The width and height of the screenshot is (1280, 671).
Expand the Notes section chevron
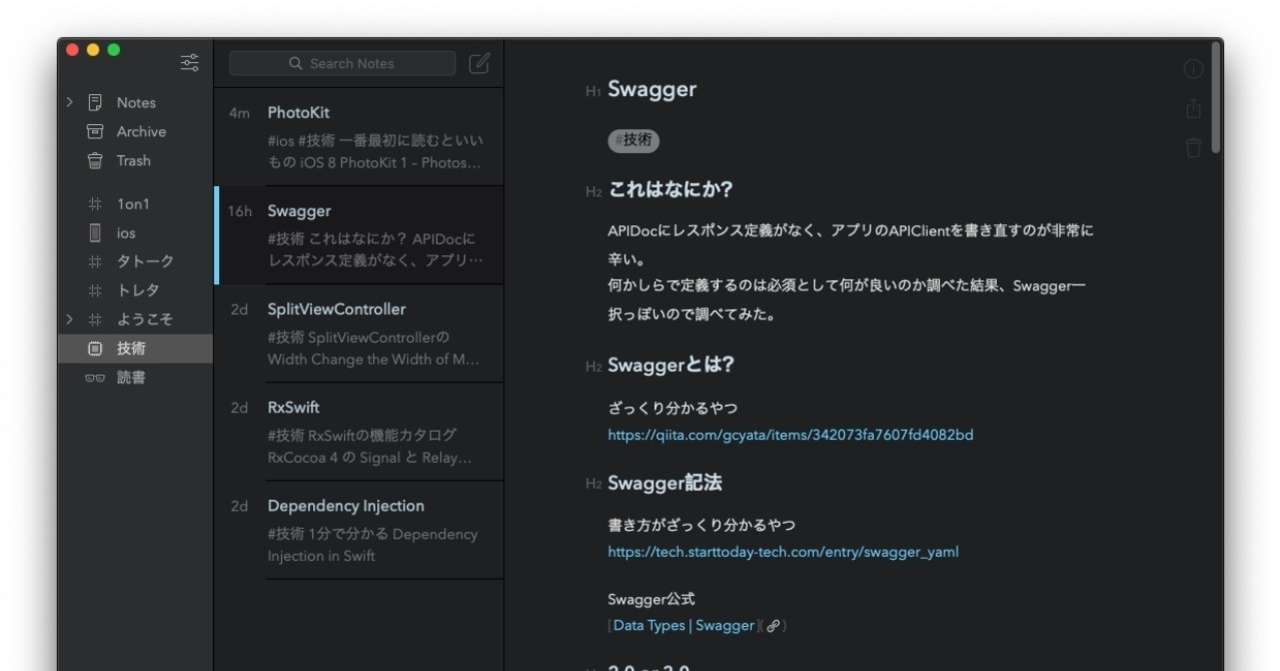coord(69,102)
